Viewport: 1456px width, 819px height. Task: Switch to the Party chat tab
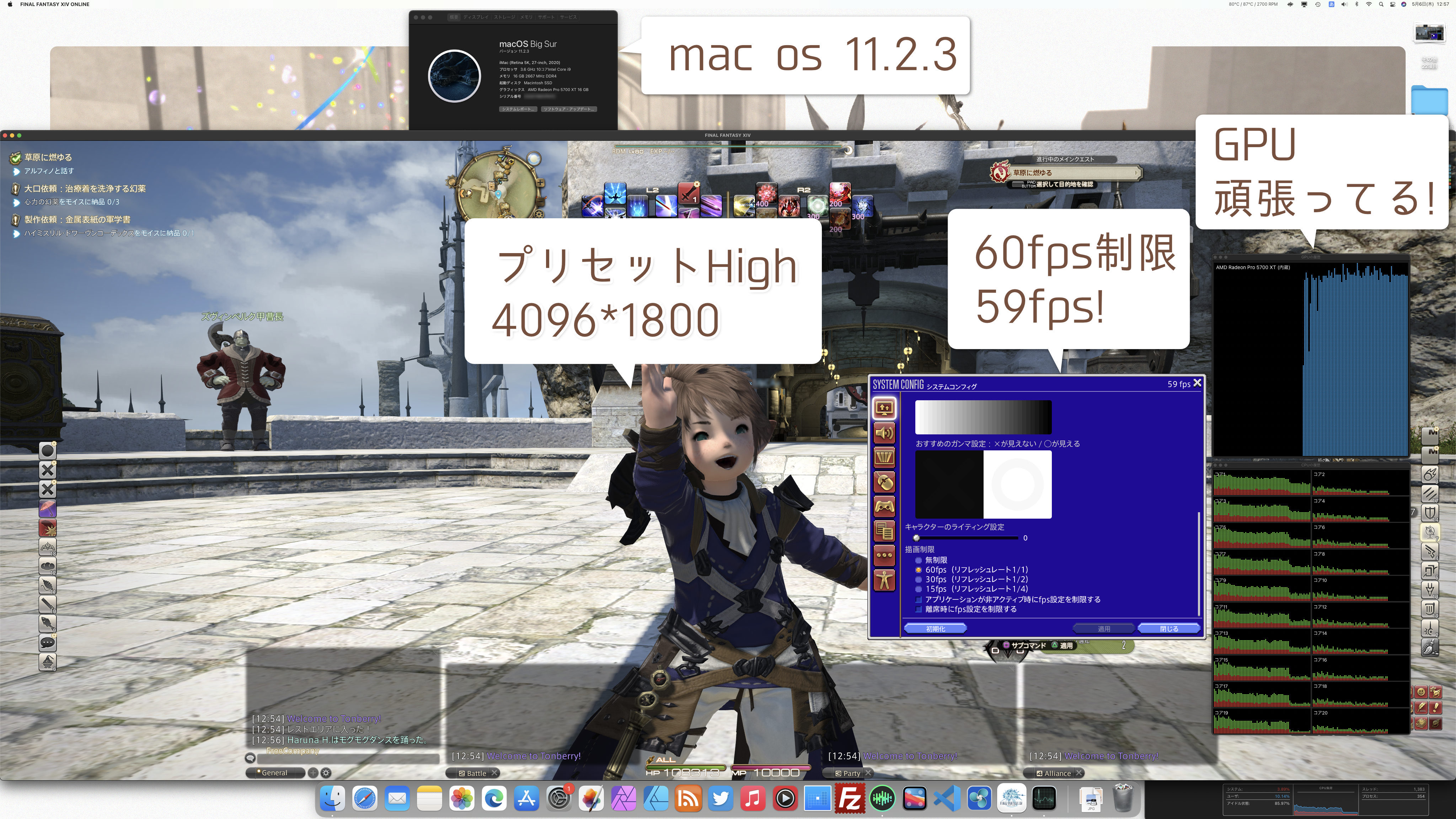coord(848,773)
